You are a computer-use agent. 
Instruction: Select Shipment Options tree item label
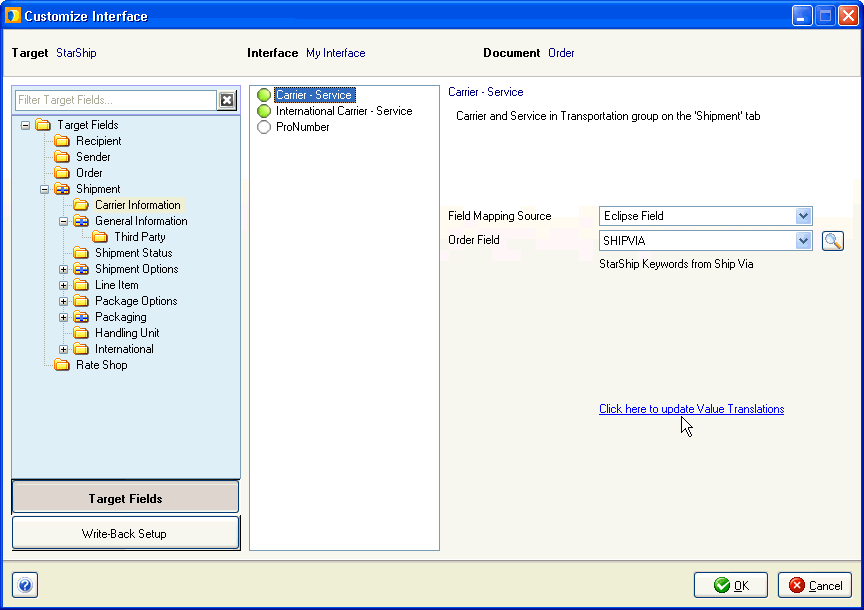point(137,269)
